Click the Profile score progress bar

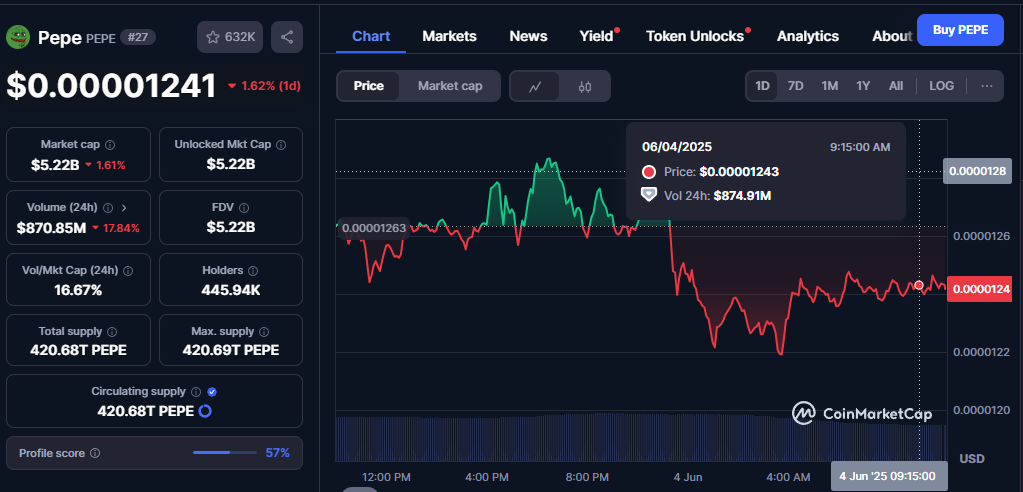[x=225, y=453]
